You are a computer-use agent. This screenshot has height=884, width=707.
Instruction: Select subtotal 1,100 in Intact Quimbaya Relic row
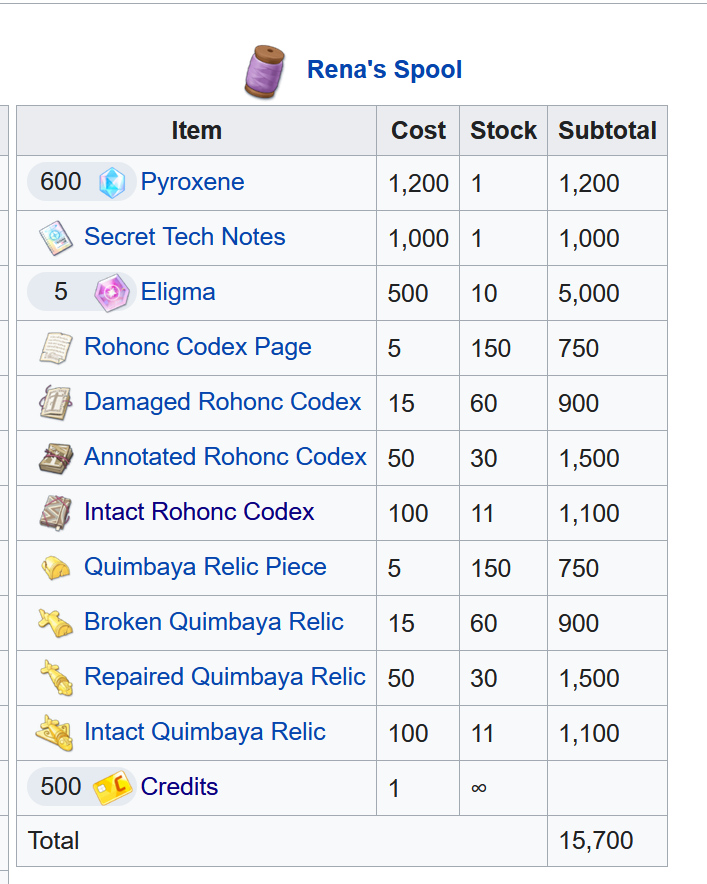click(589, 733)
